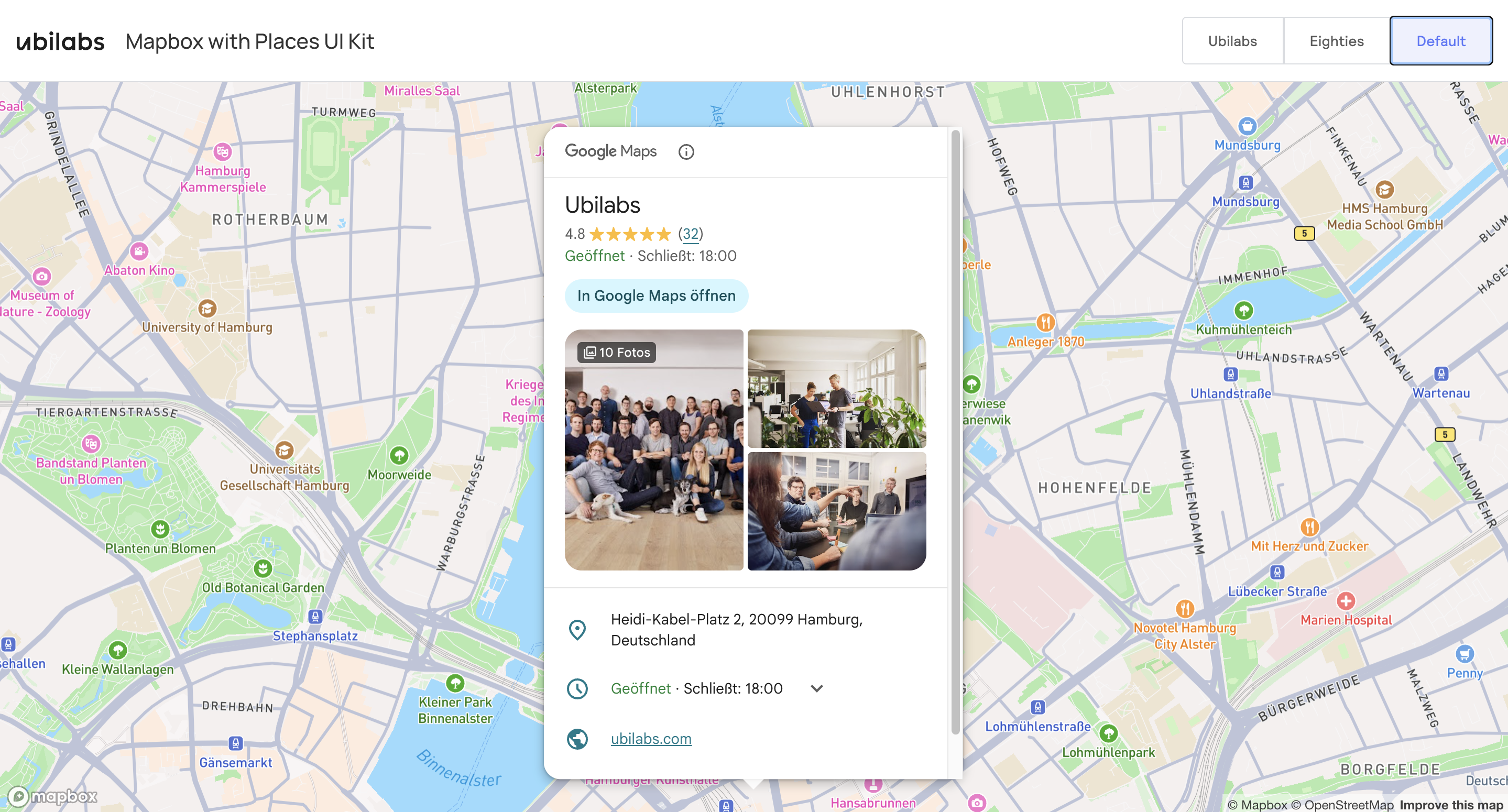This screenshot has height=812, width=1508.
Task: Click the Mit Herz und Zucker restaurant icon
Action: [x=1309, y=527]
